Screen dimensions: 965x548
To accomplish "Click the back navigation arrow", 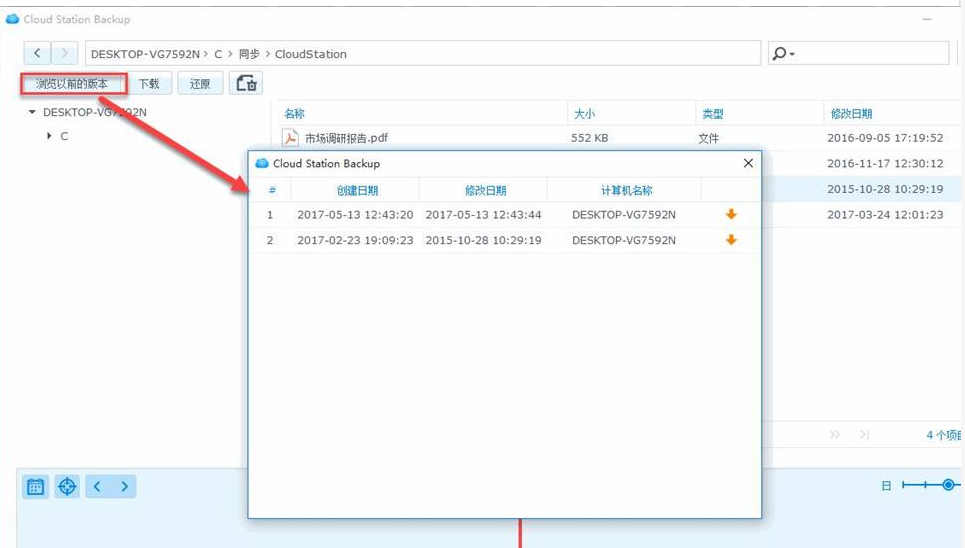I will [37, 53].
